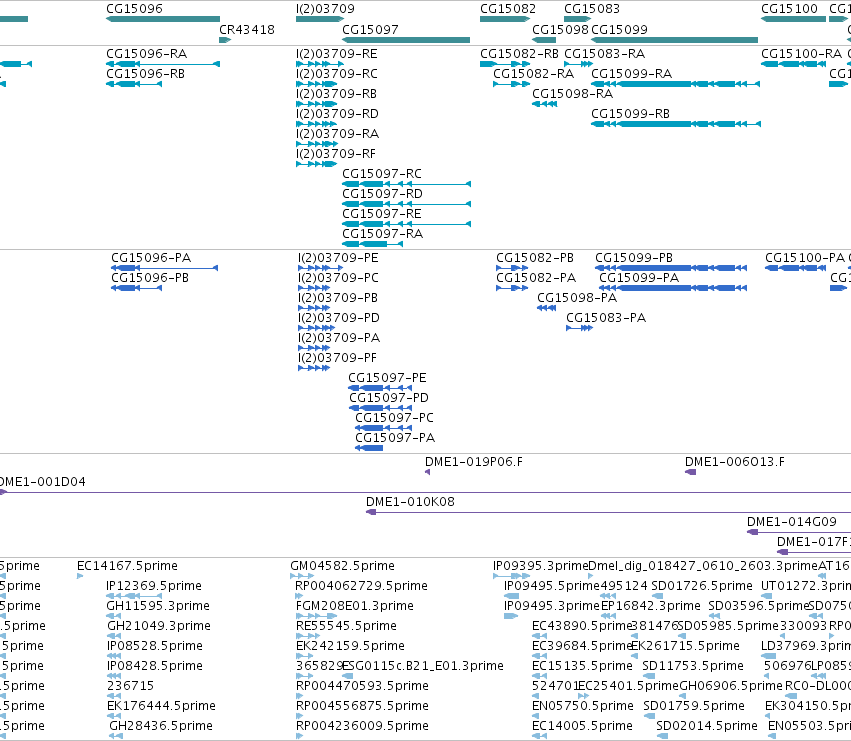Open EST GM04582.5prime
The height and width of the screenshot is (741, 851).
[x=342, y=566]
